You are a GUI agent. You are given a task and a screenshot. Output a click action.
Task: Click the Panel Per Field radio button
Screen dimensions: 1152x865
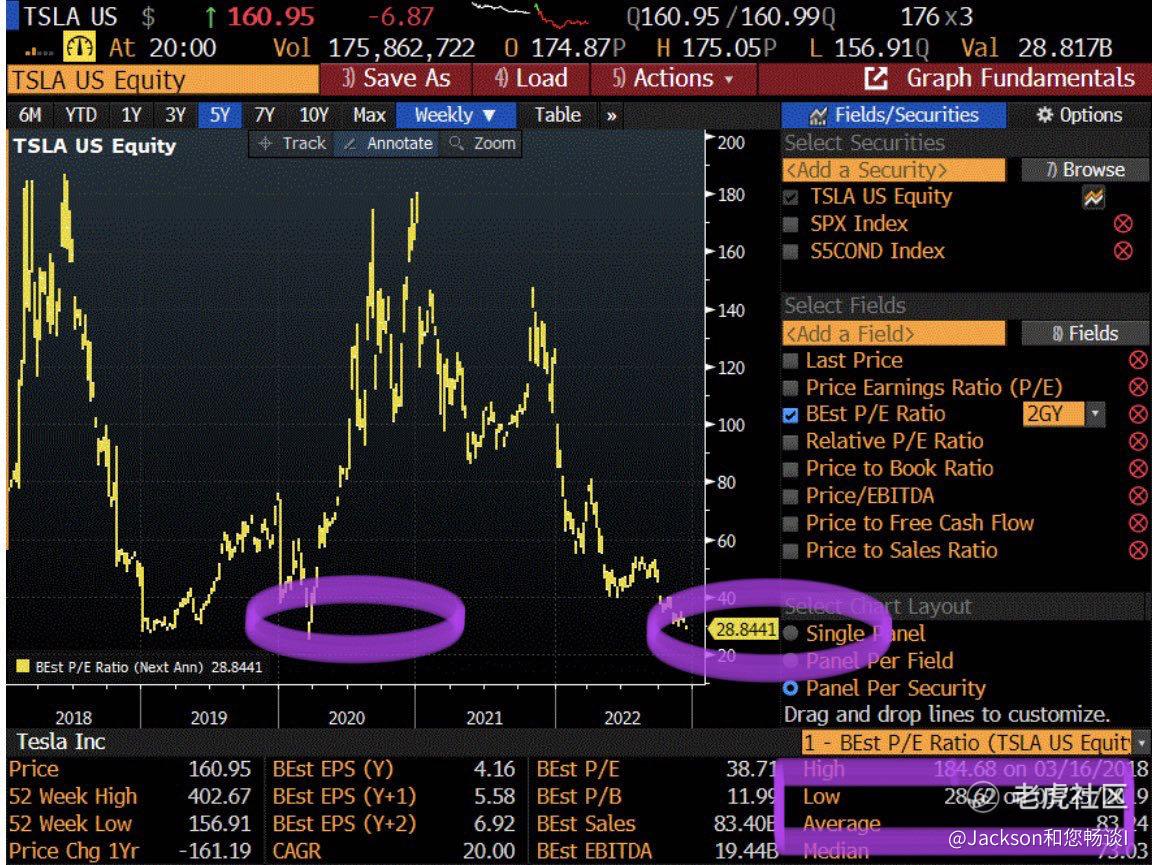(x=791, y=661)
